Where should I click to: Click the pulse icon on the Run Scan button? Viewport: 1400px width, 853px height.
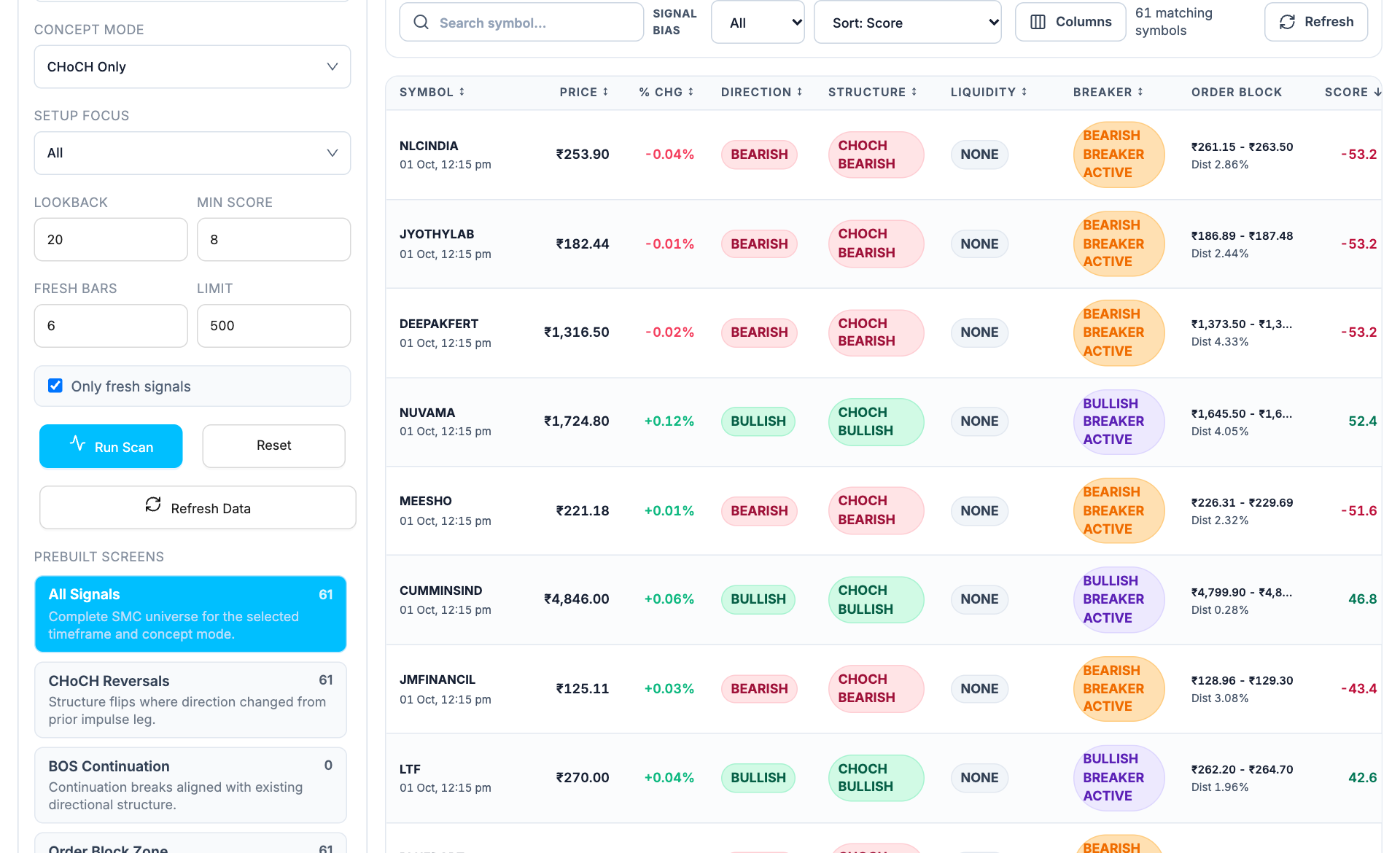click(x=77, y=443)
